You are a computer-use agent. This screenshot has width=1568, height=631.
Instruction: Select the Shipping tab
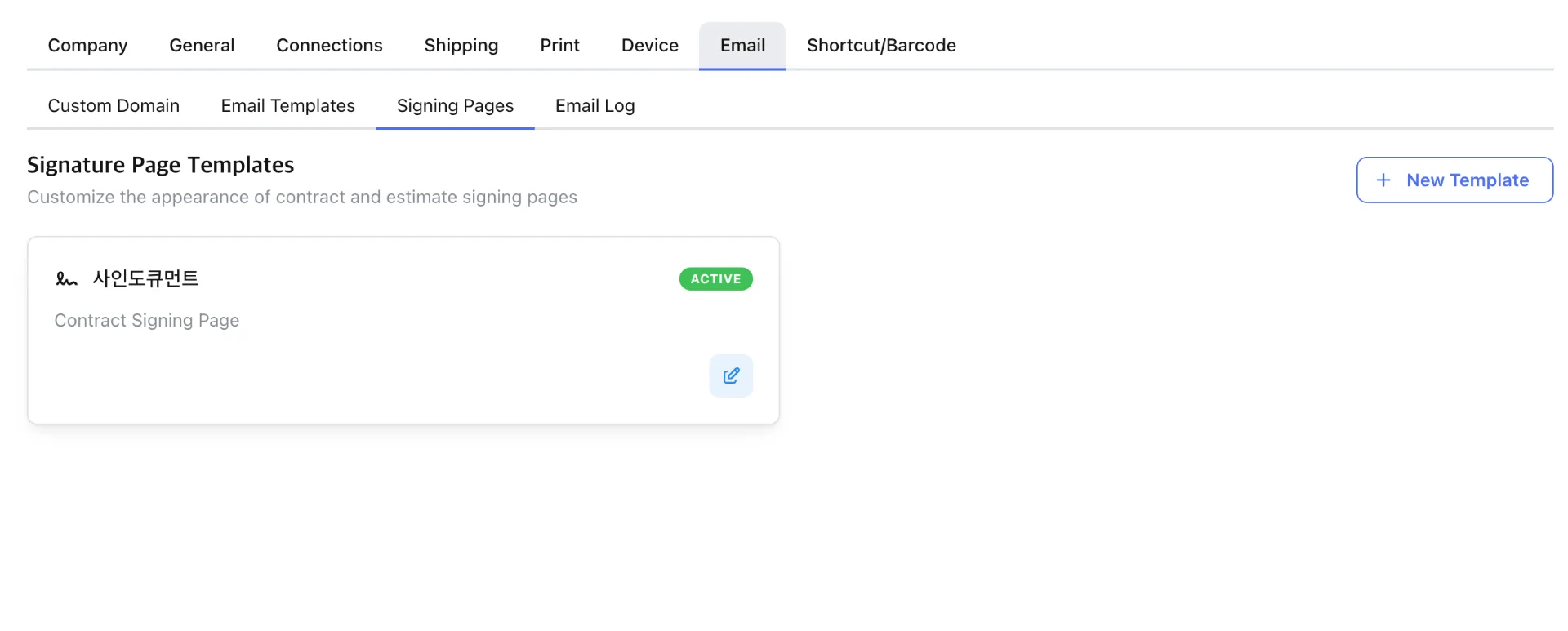click(x=461, y=46)
